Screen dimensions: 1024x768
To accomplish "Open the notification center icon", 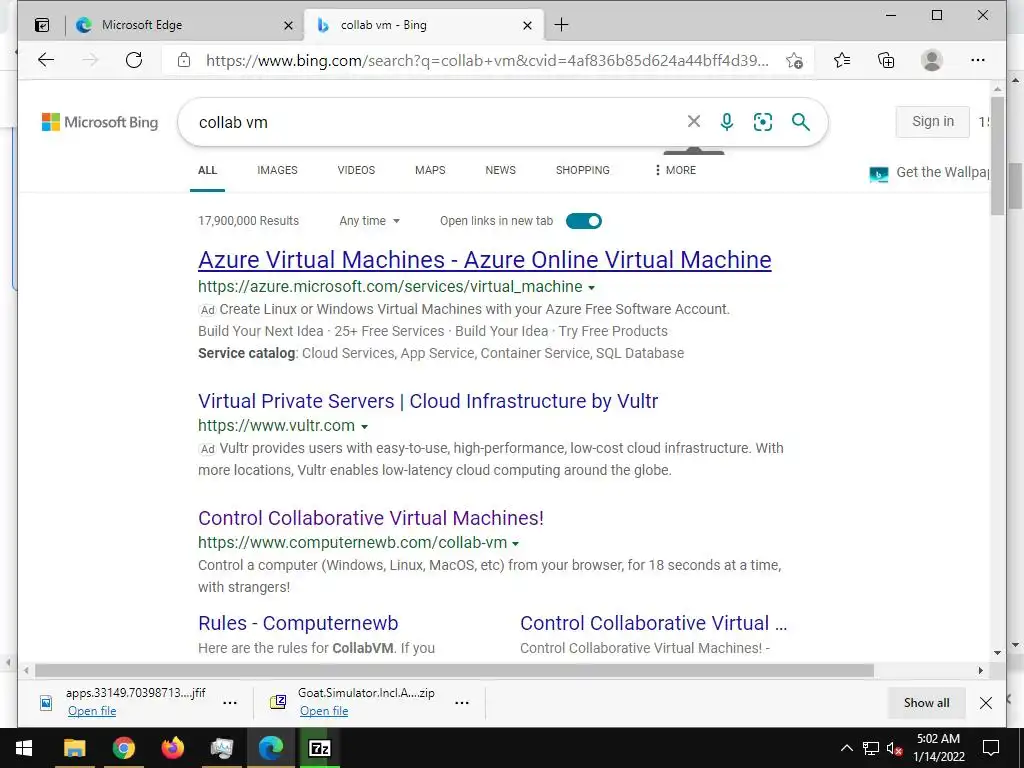I will click(x=991, y=748).
